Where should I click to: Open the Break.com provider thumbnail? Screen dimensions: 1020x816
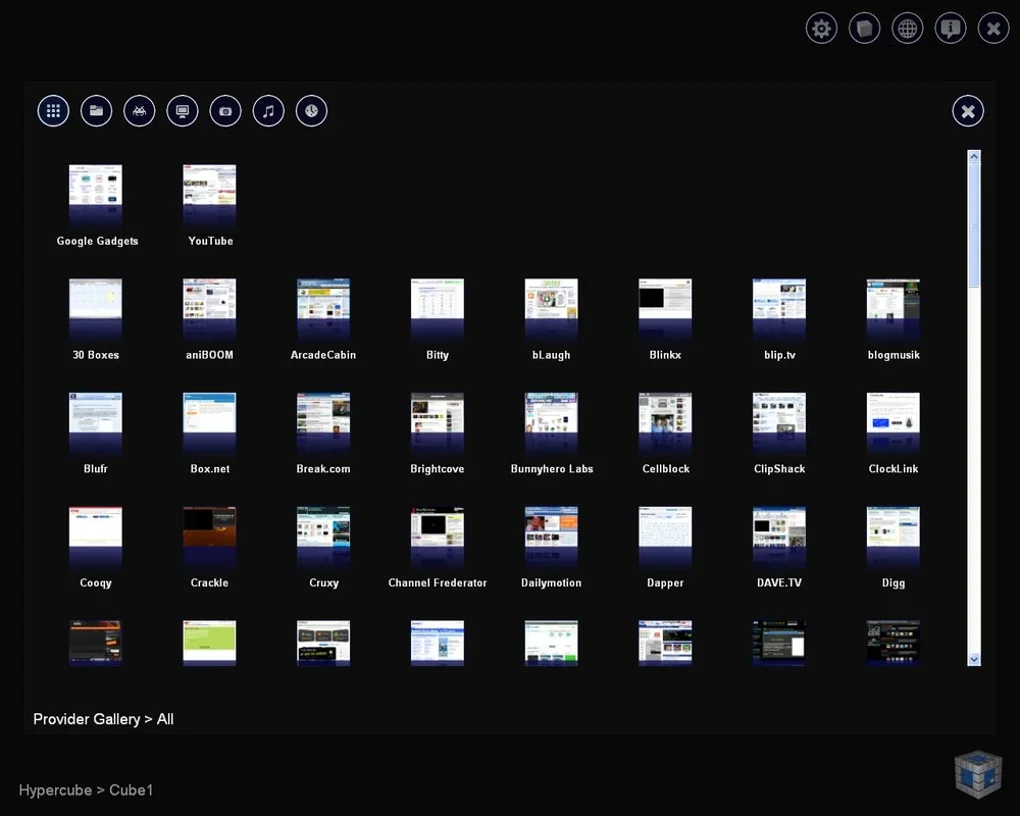[323, 422]
